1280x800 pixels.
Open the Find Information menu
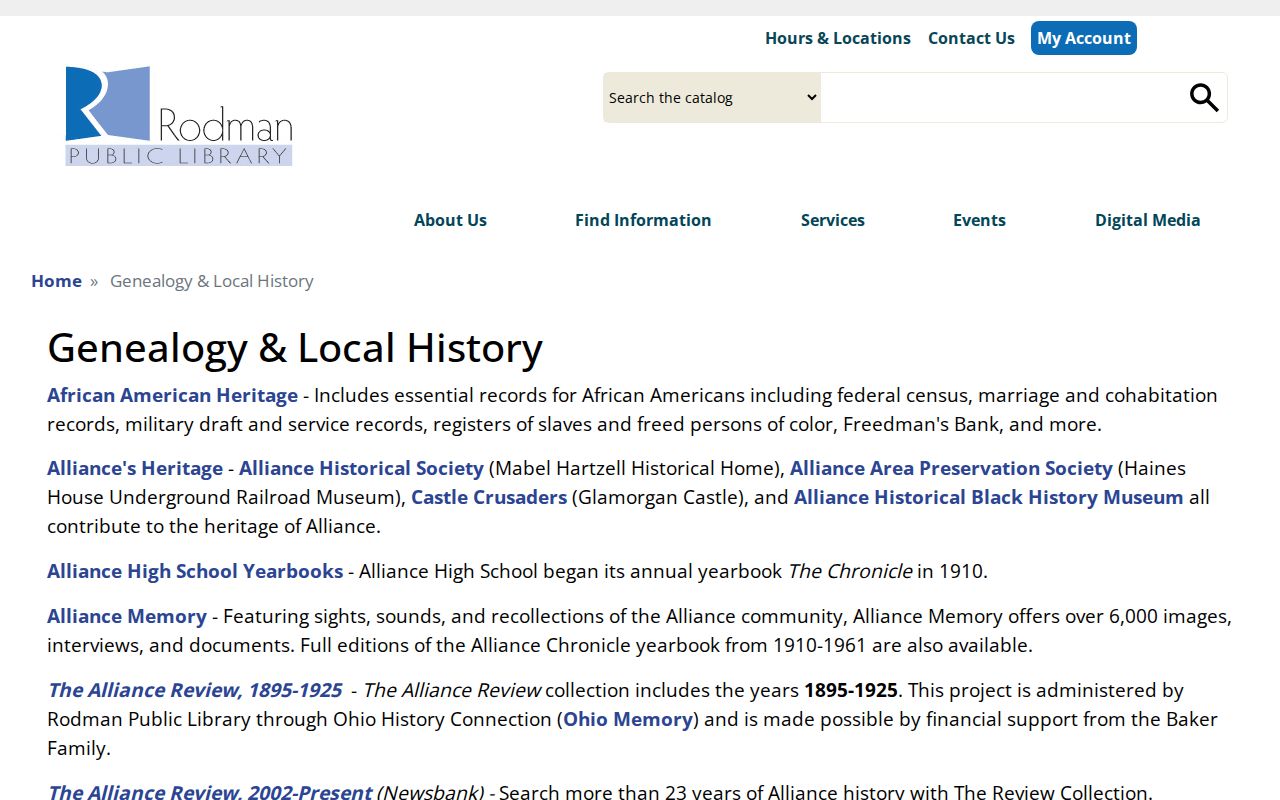tap(643, 220)
